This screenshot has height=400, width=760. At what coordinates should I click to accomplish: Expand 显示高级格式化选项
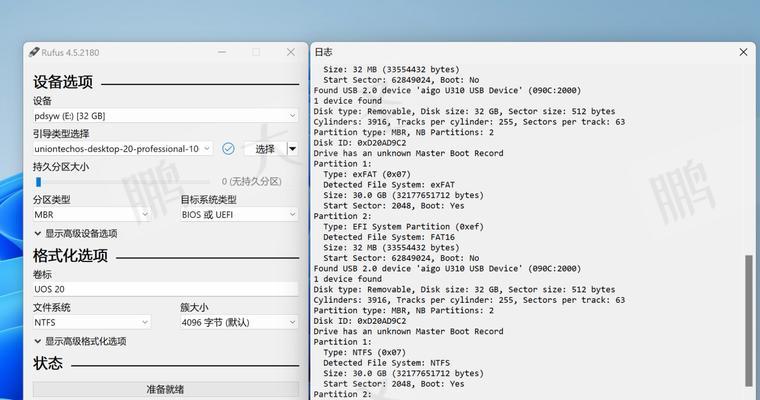pyautogui.click(x=80, y=341)
